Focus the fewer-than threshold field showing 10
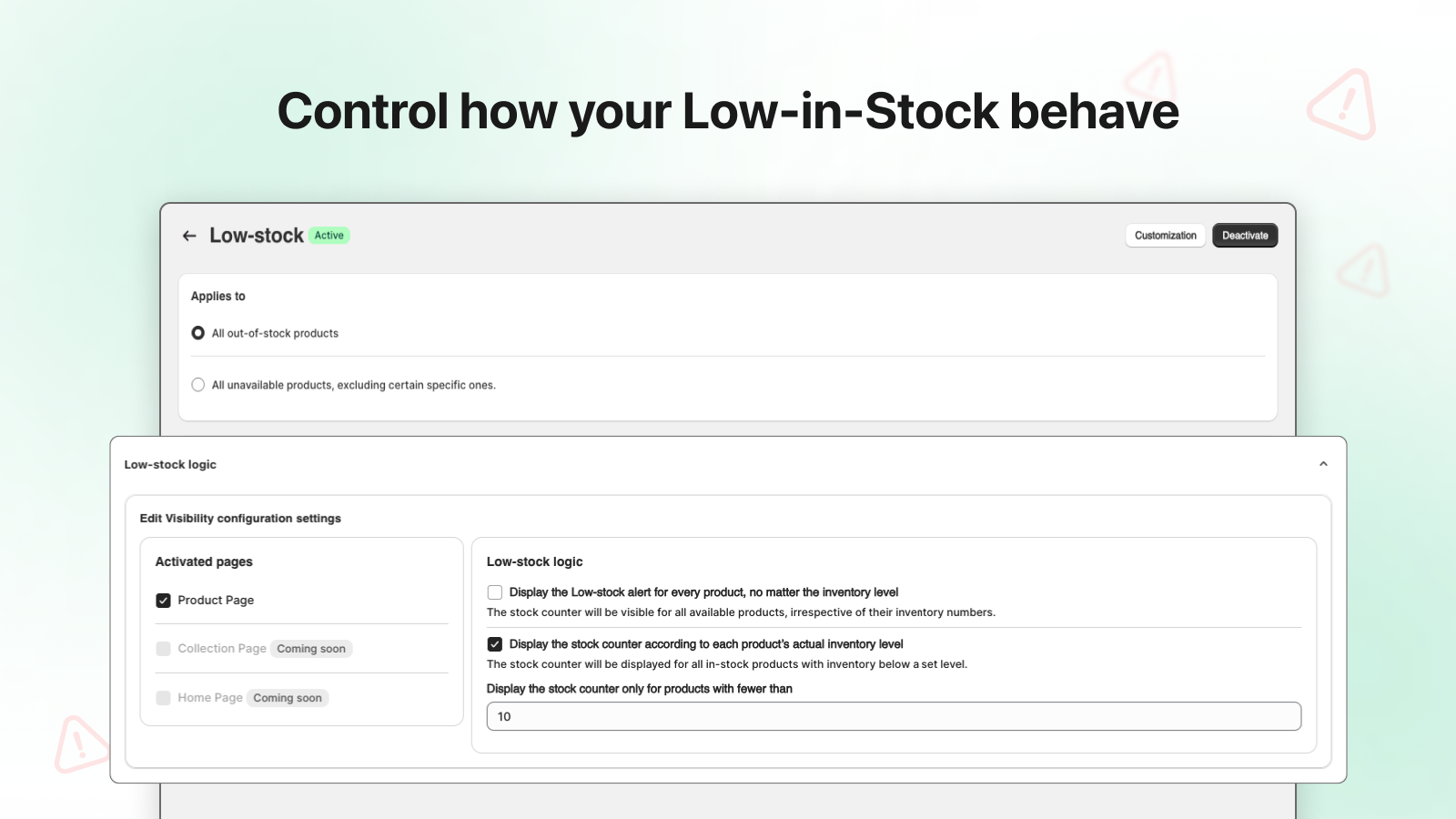Screen dimensions: 1456x819 pyautogui.click(x=894, y=716)
